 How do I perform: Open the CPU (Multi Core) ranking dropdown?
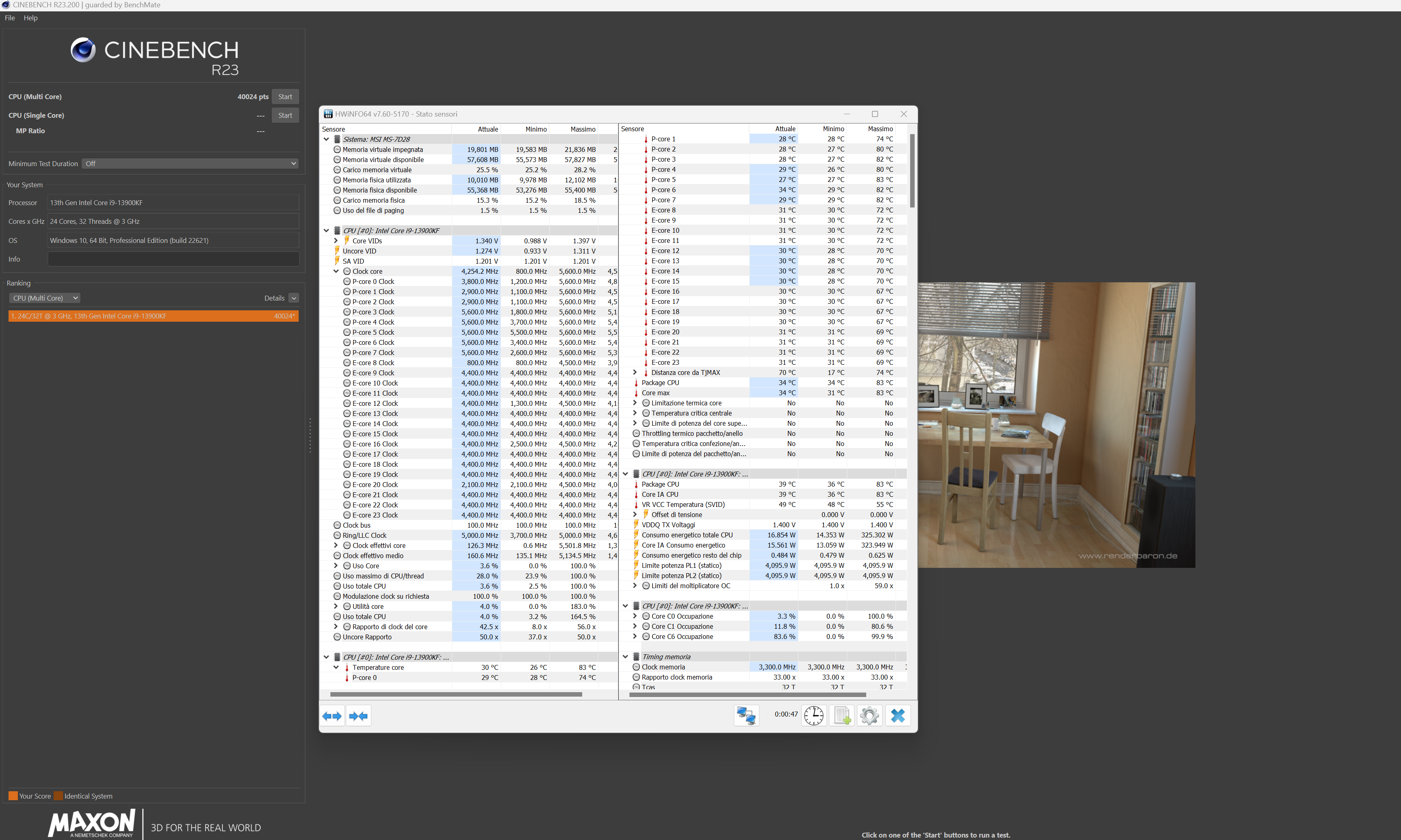coord(44,298)
